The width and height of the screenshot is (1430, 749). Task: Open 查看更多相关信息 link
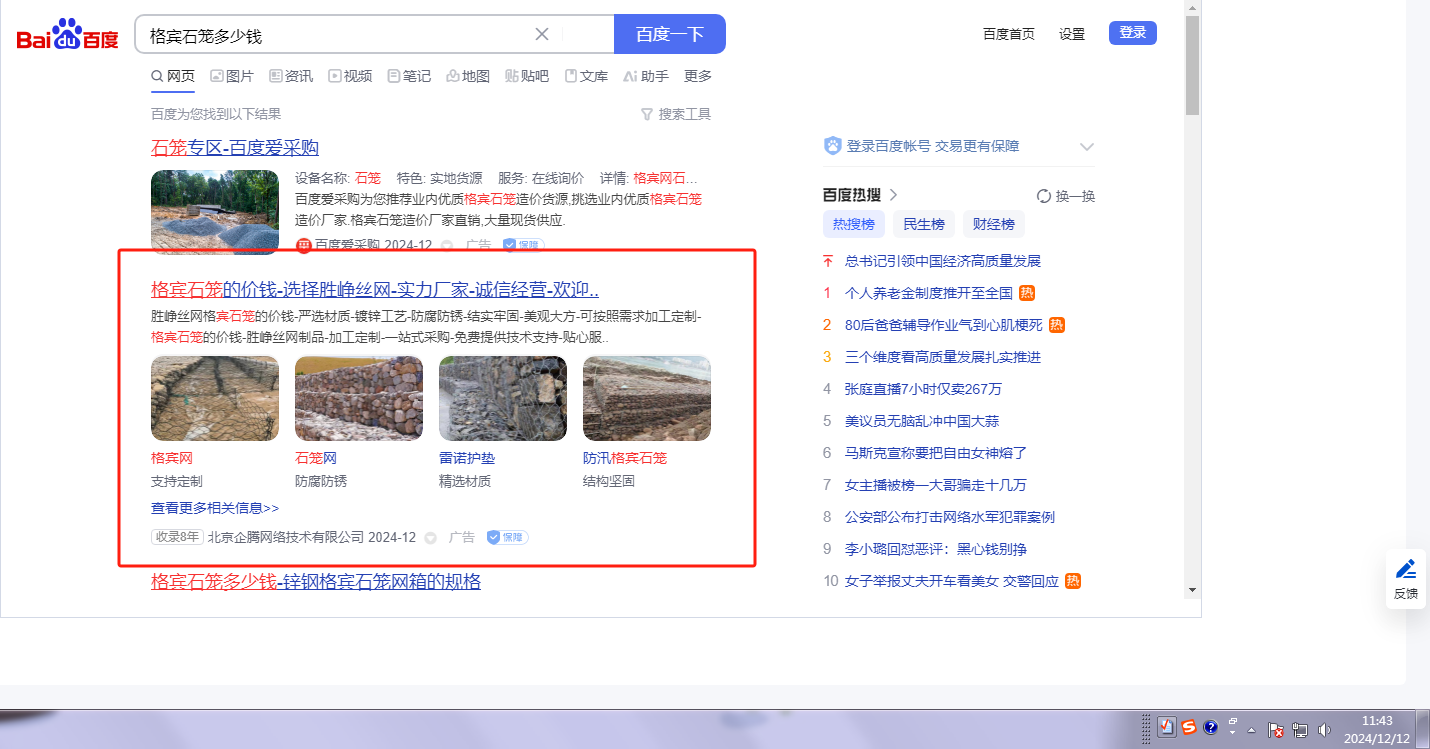[215, 508]
